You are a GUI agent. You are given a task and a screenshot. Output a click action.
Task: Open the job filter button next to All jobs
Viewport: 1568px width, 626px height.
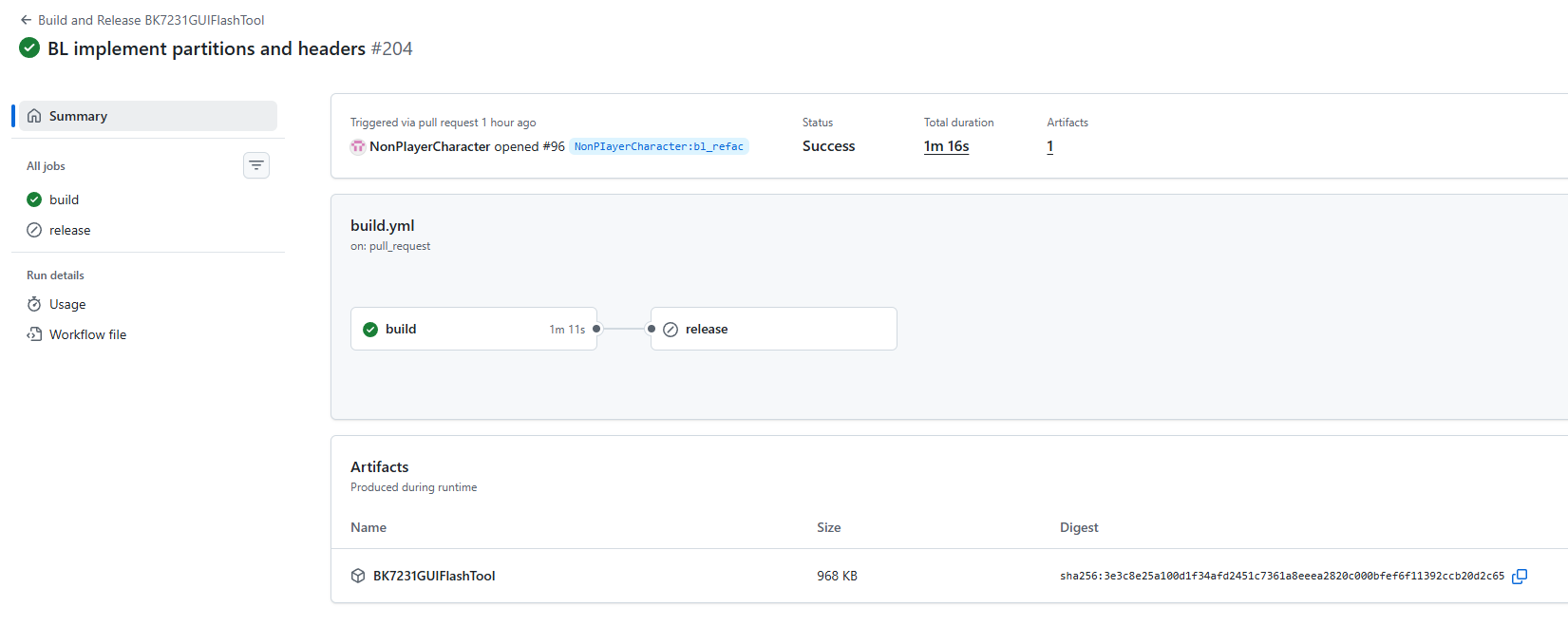pyautogui.click(x=256, y=165)
